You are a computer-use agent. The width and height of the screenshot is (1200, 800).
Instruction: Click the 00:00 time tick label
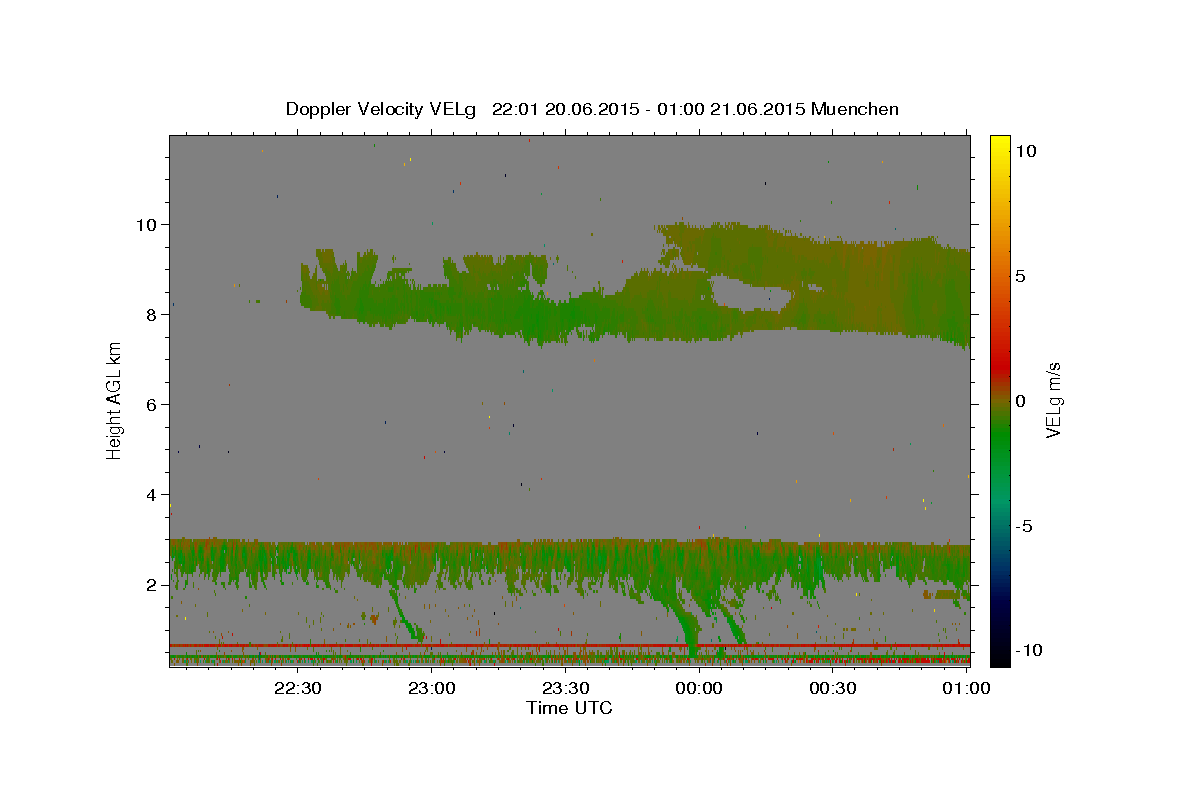click(699, 688)
